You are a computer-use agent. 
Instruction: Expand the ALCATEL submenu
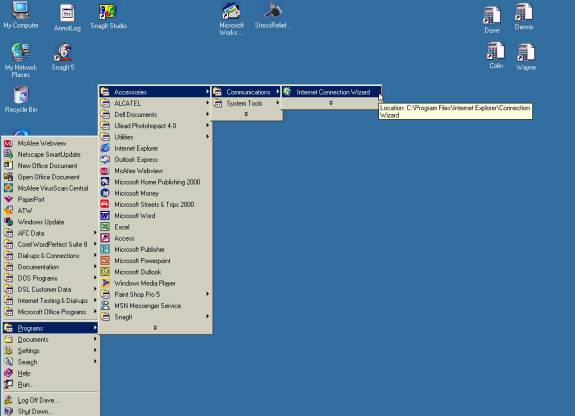tap(155, 103)
